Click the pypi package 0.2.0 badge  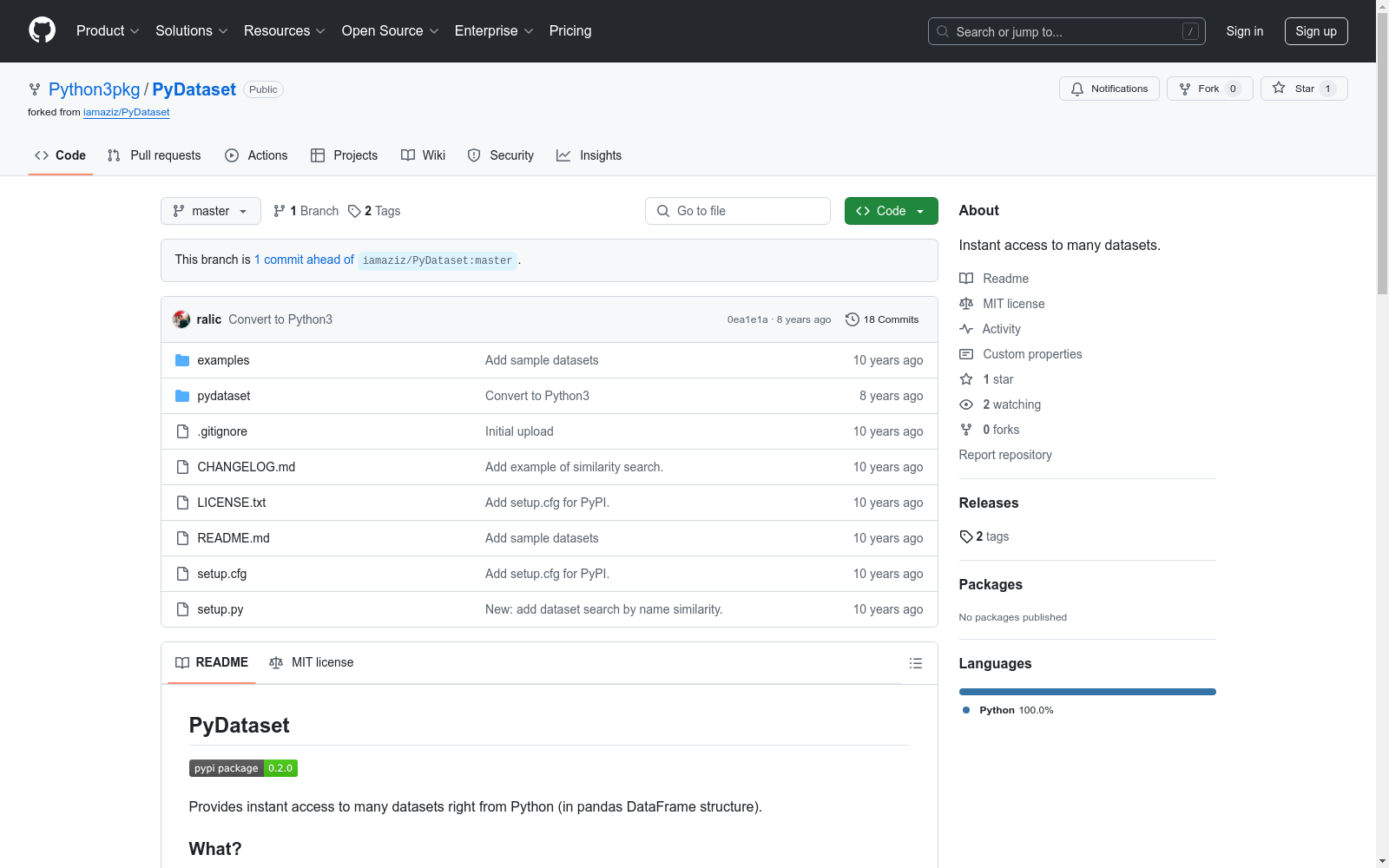point(243,768)
